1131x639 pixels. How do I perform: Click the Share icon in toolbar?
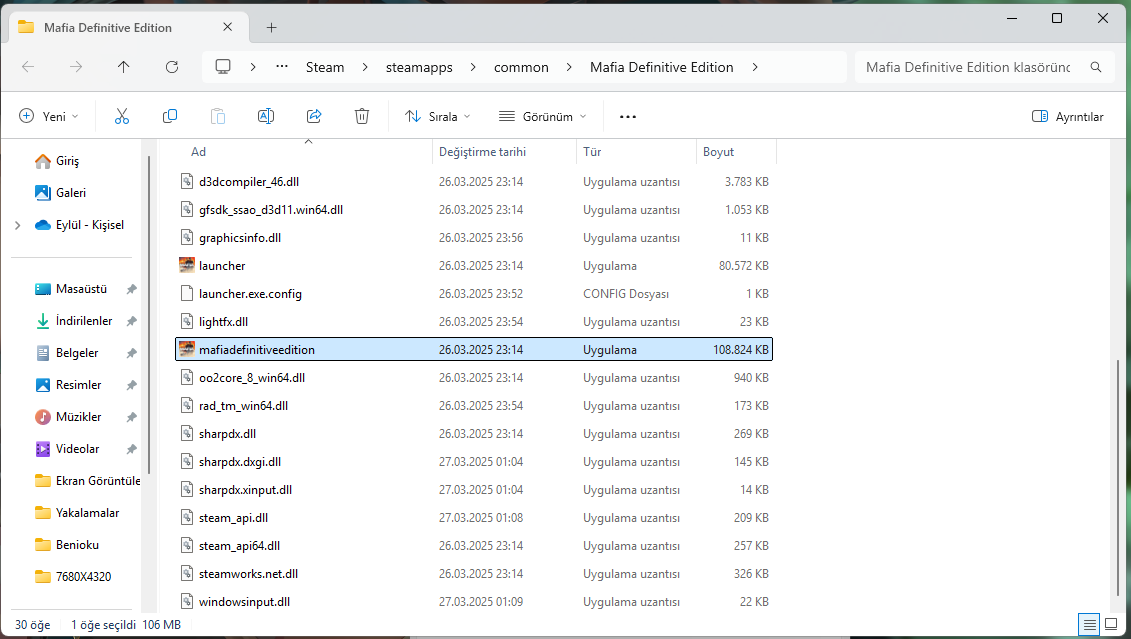(314, 116)
